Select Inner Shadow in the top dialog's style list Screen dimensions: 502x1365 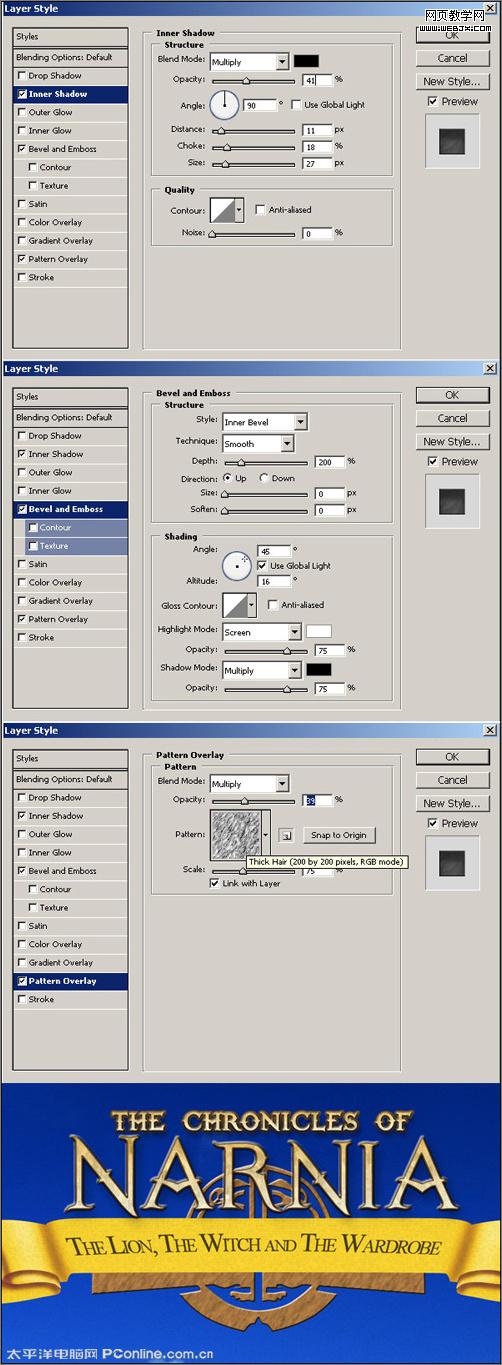[x=71, y=94]
